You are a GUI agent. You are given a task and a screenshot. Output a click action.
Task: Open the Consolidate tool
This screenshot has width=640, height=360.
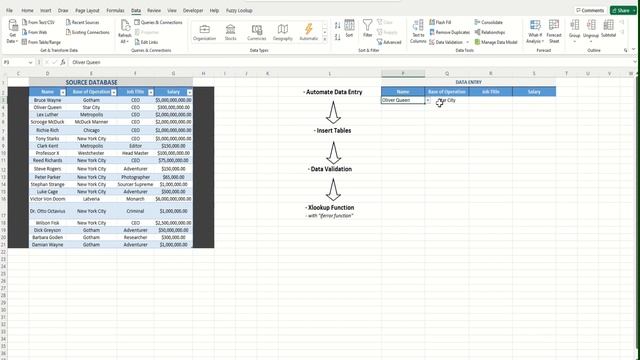489,22
